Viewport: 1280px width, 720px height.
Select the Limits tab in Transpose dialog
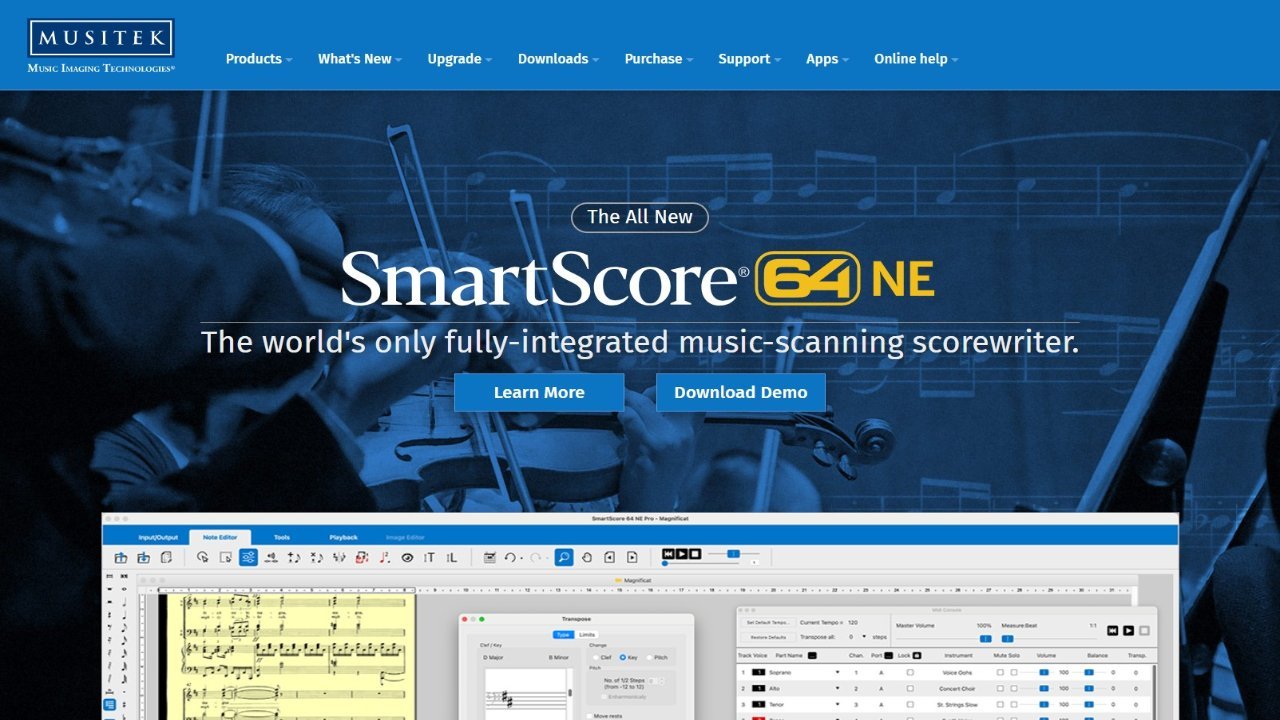point(587,635)
